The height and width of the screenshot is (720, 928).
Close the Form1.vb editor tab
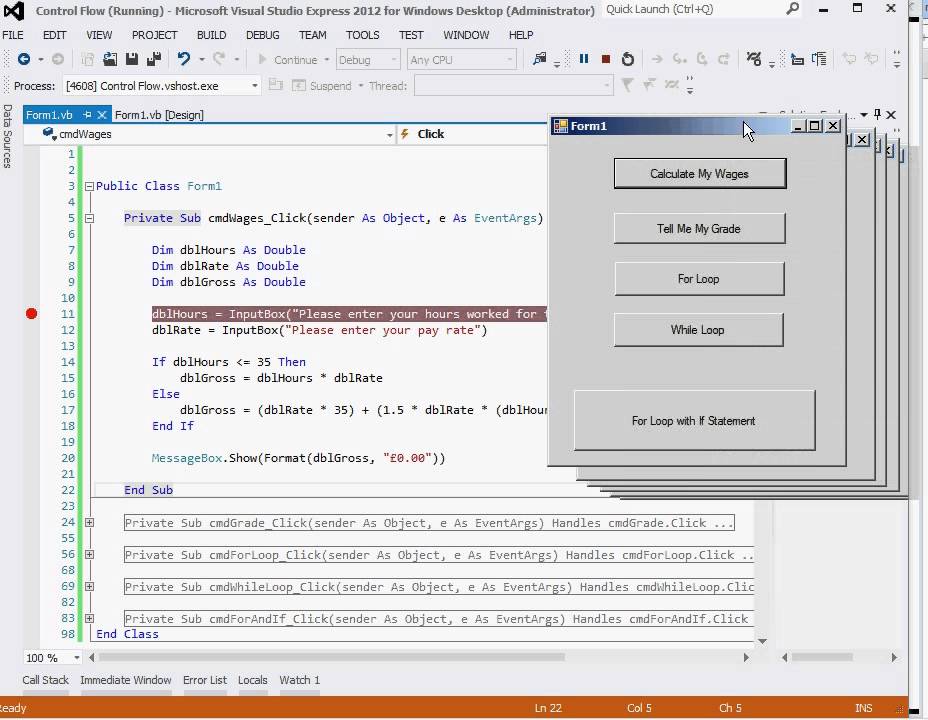[x=102, y=115]
